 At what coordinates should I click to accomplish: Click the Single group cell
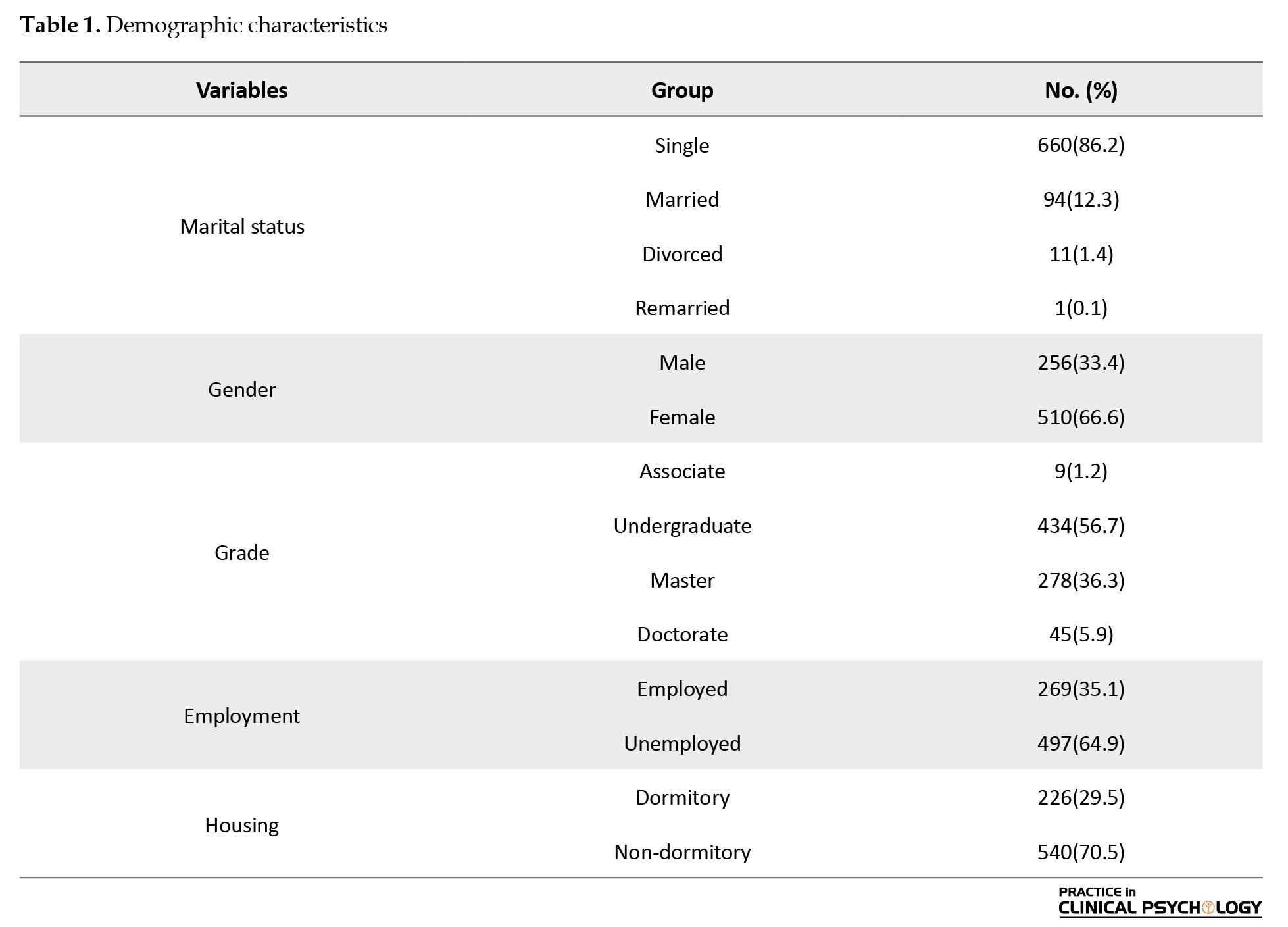pos(681,145)
